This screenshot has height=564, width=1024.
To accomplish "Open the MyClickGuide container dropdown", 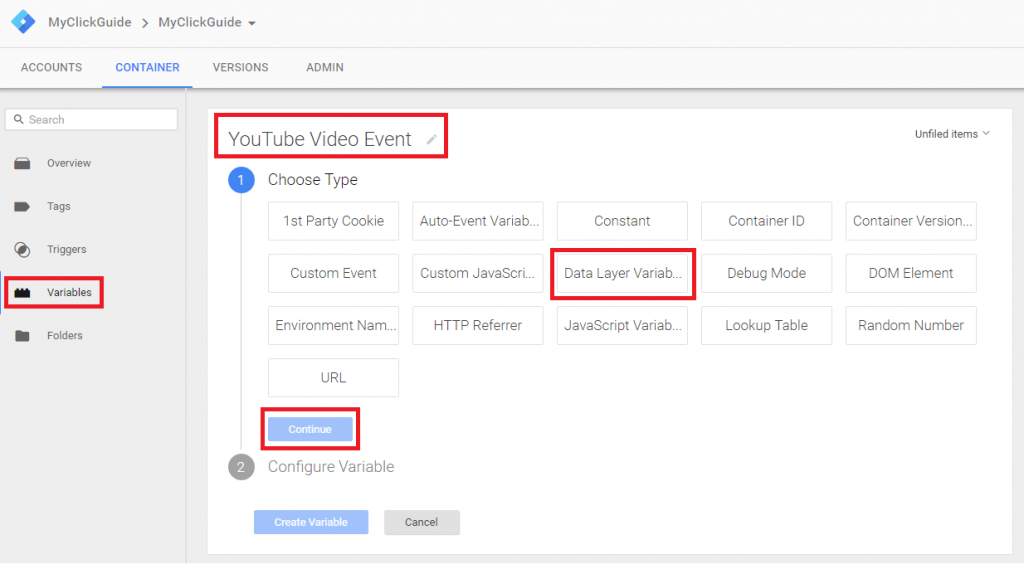I will click(x=206, y=22).
